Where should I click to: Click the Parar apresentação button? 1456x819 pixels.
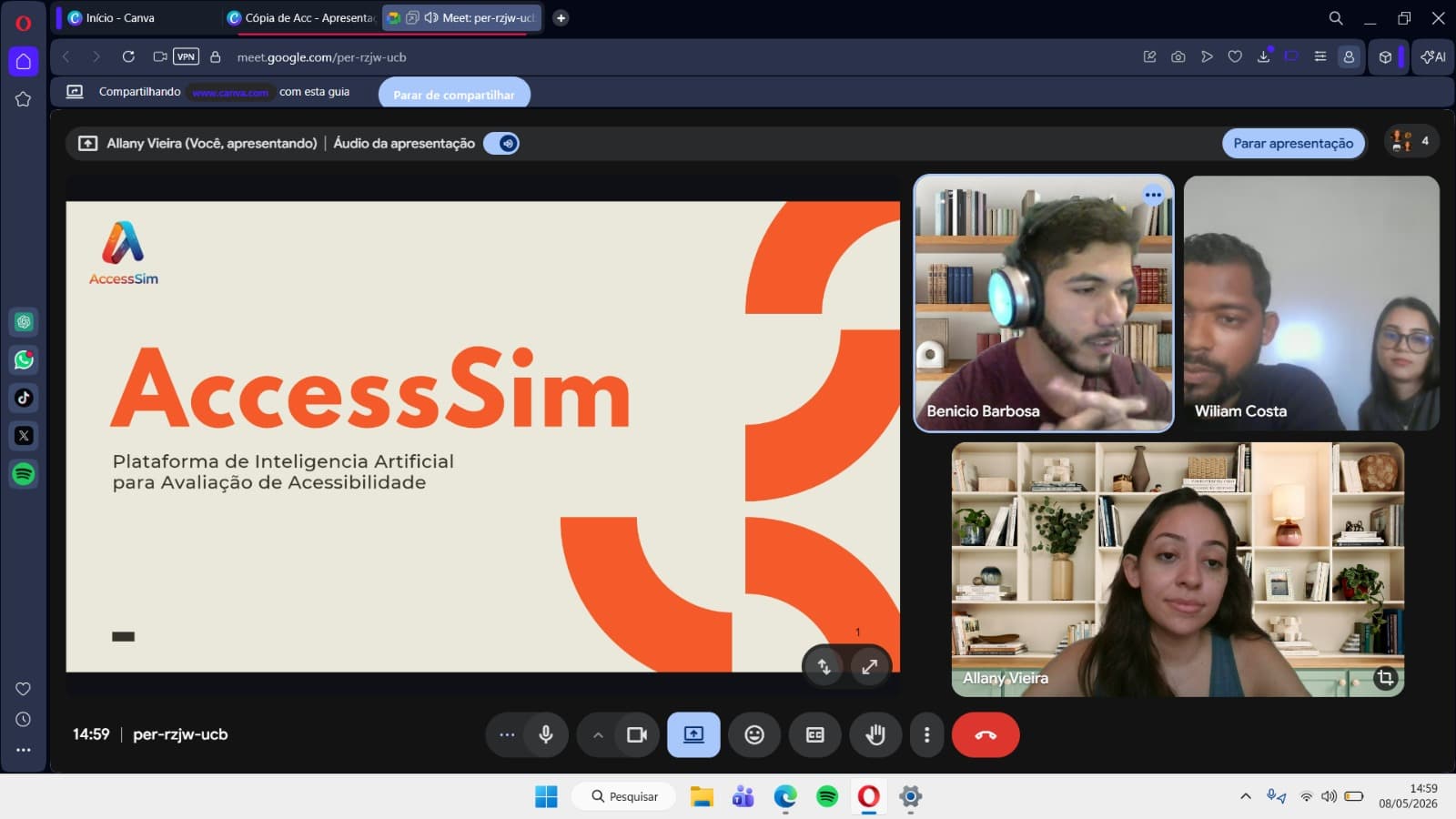click(1293, 143)
